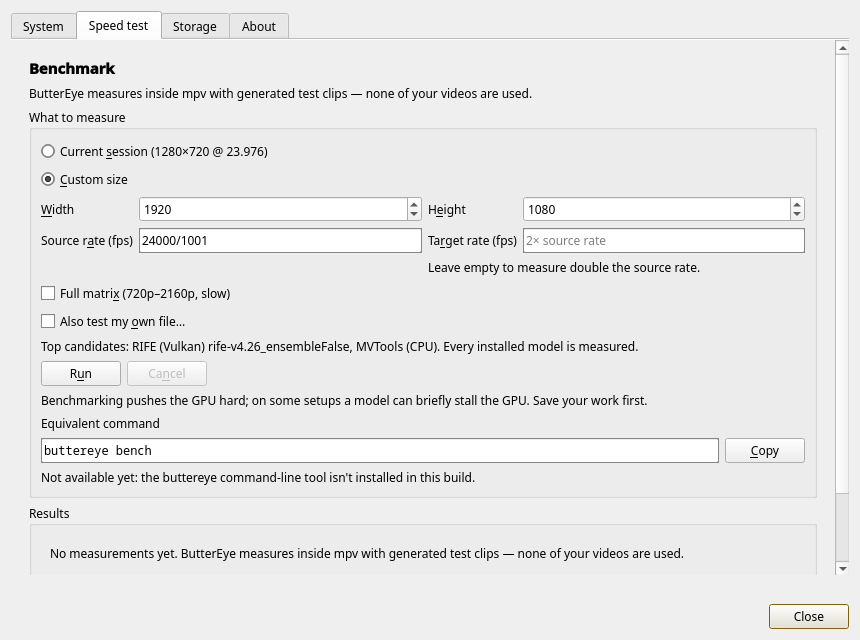
Task: Increase Width with the up arrow
Action: point(414,204)
